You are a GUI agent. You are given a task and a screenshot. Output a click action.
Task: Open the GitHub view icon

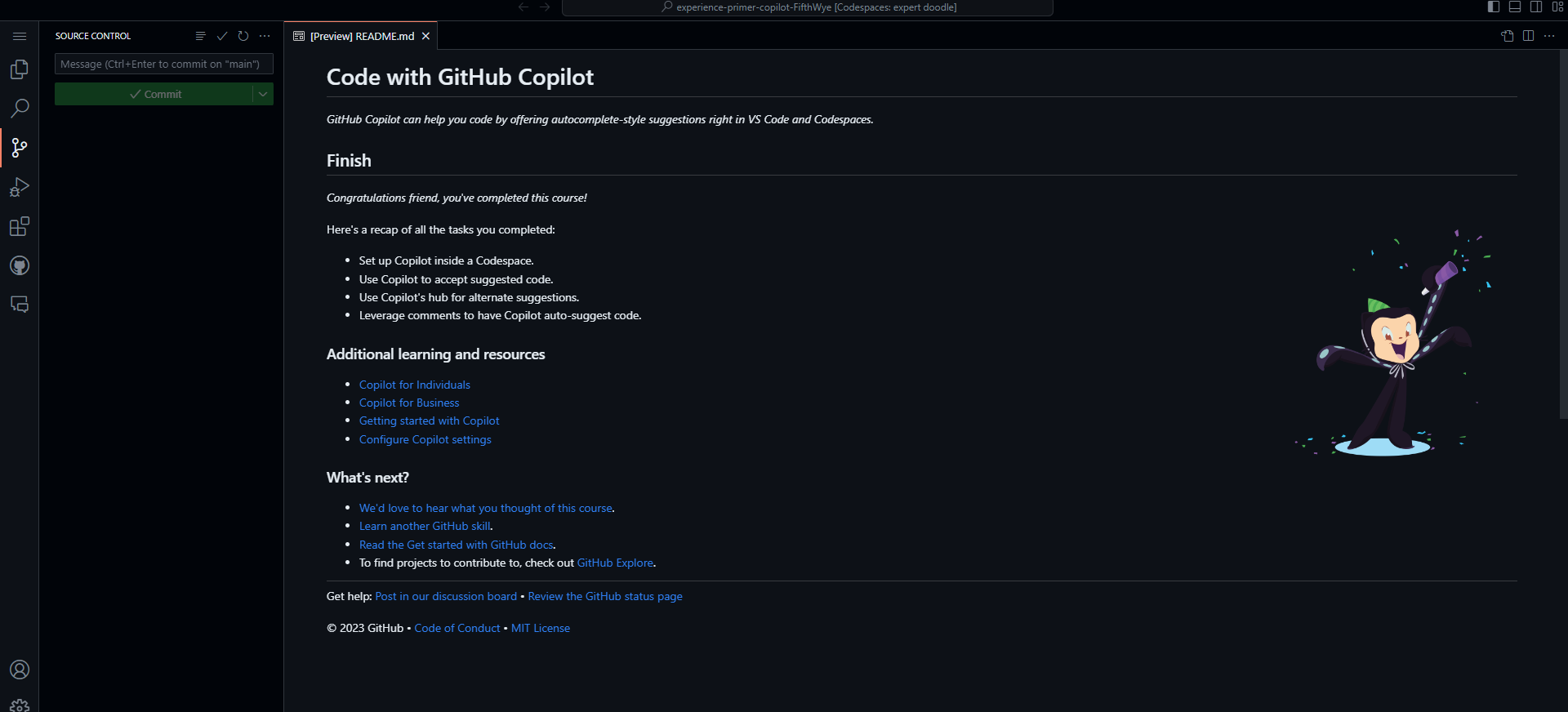[x=20, y=265]
